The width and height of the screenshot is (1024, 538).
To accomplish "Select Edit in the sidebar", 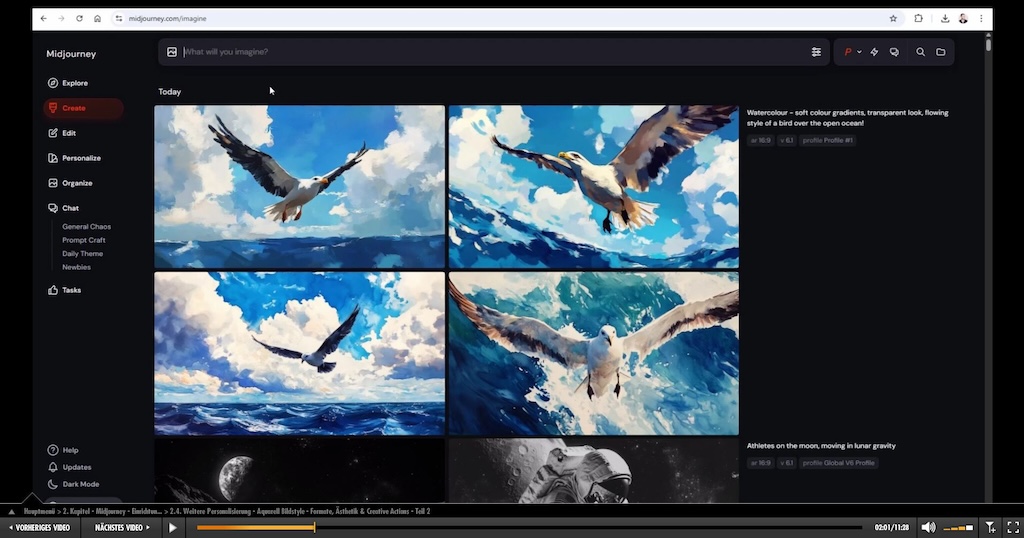I will click(x=68, y=133).
